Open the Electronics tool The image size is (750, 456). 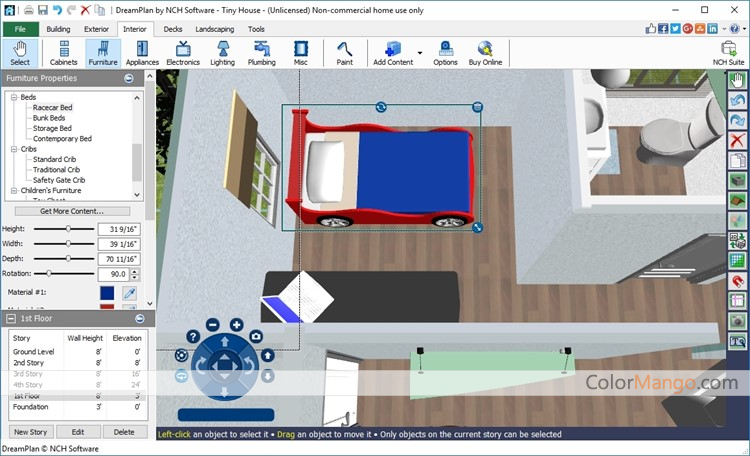183,53
